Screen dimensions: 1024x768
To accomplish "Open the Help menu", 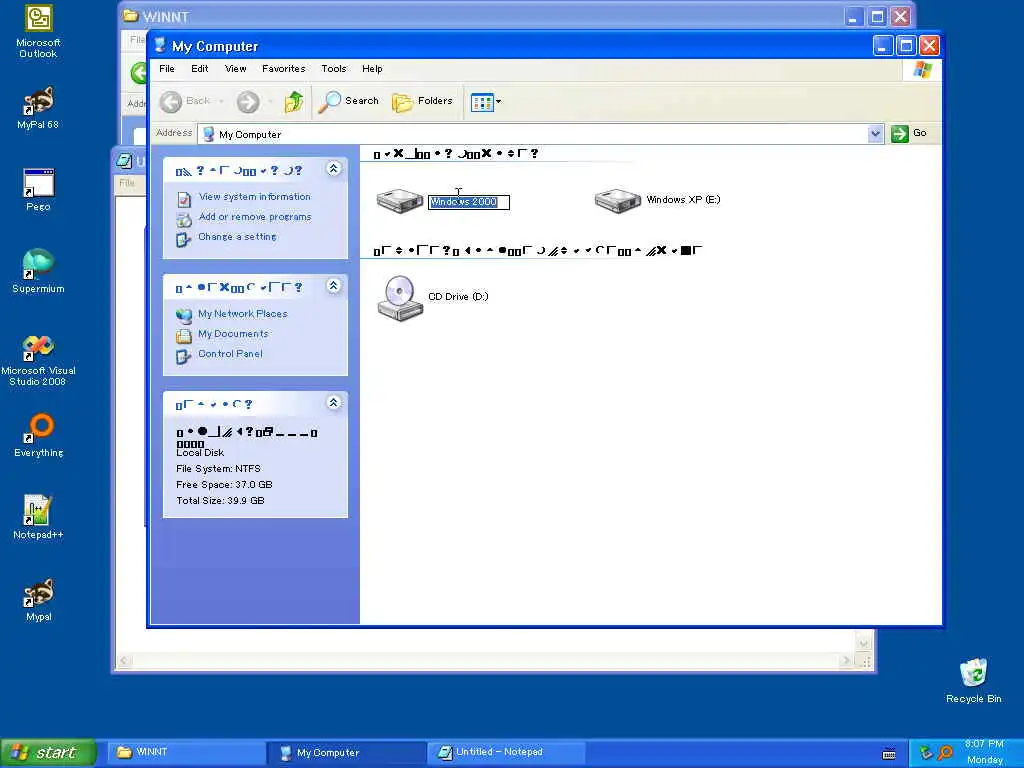I will [x=372, y=69].
